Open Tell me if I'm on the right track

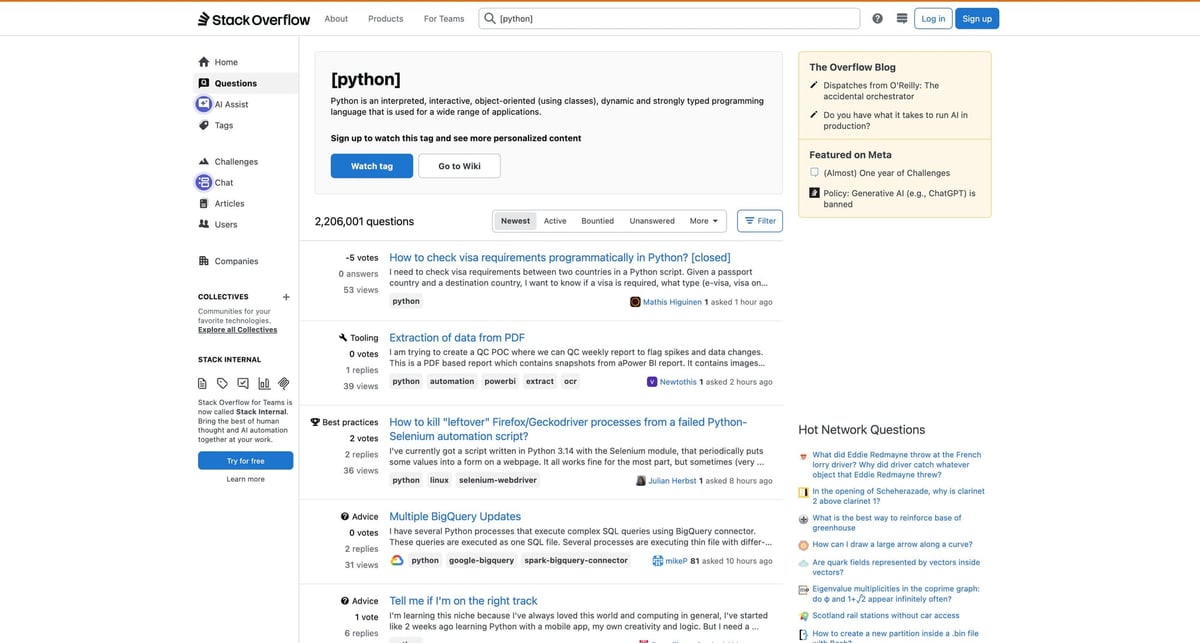463,601
